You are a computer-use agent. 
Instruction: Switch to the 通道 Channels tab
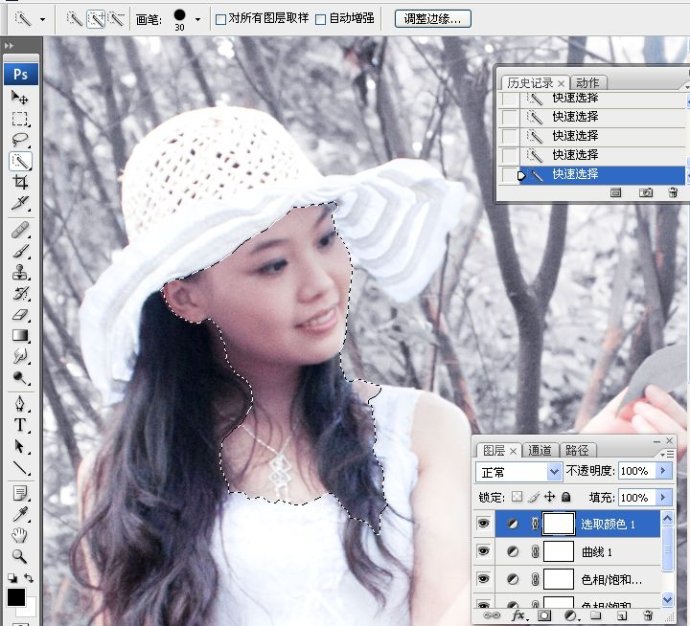click(540, 450)
